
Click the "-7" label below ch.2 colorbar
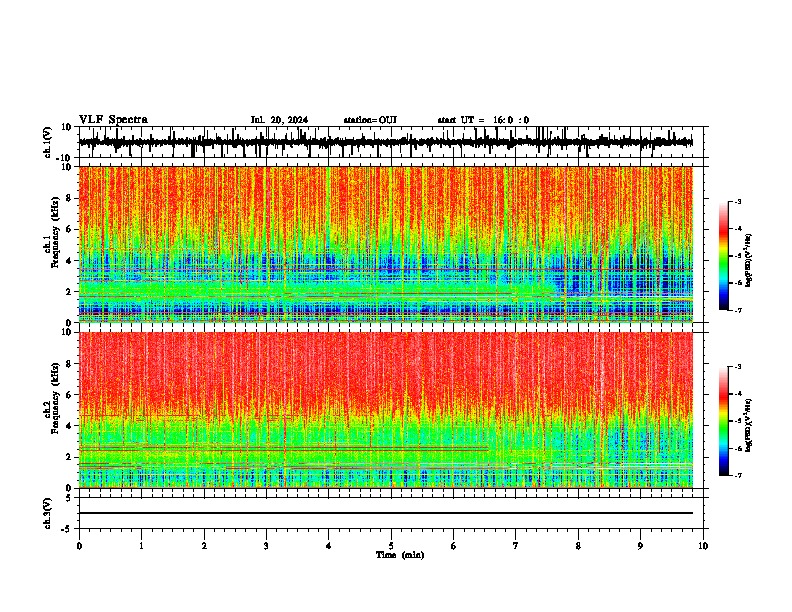737,475
